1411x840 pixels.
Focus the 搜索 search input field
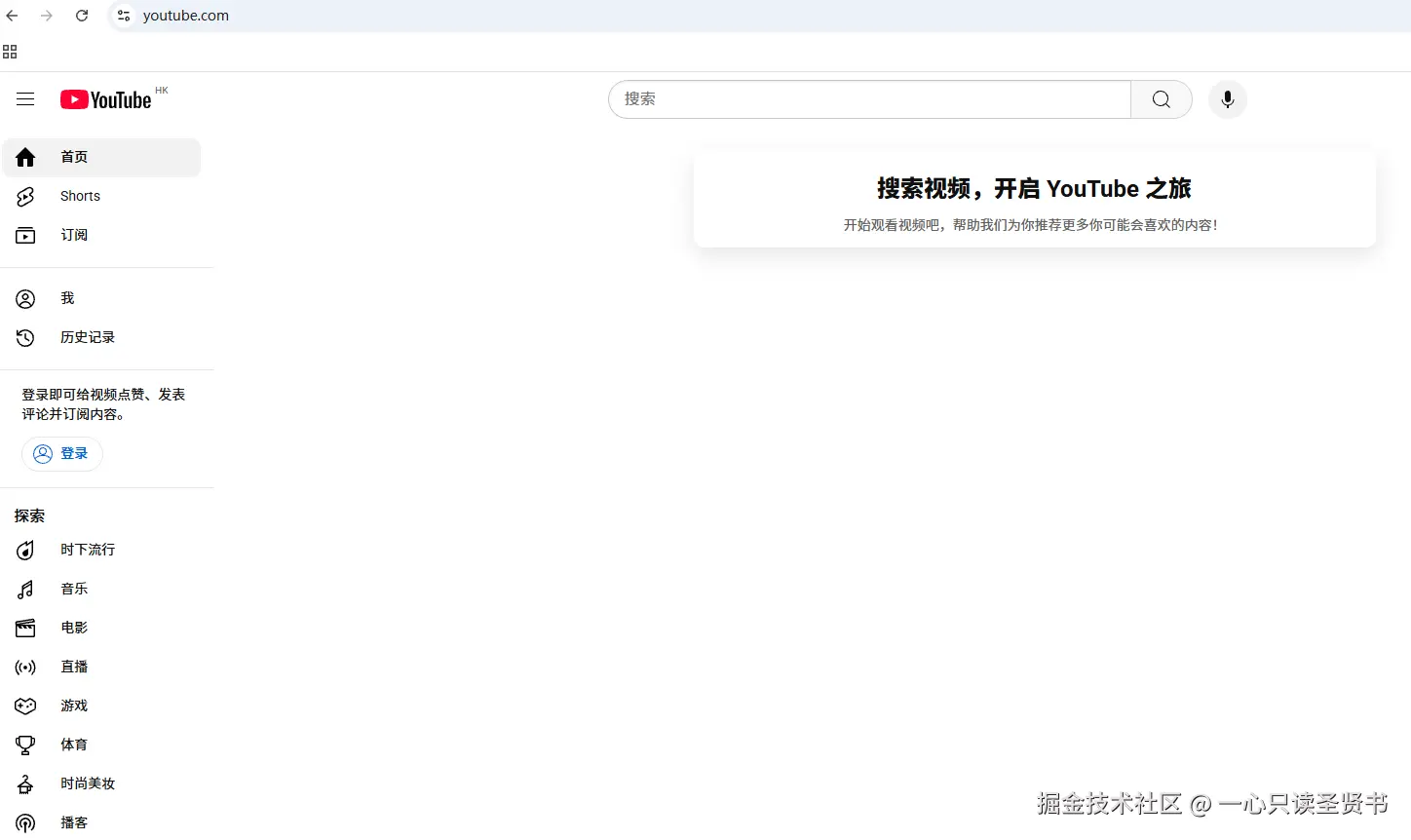869,99
